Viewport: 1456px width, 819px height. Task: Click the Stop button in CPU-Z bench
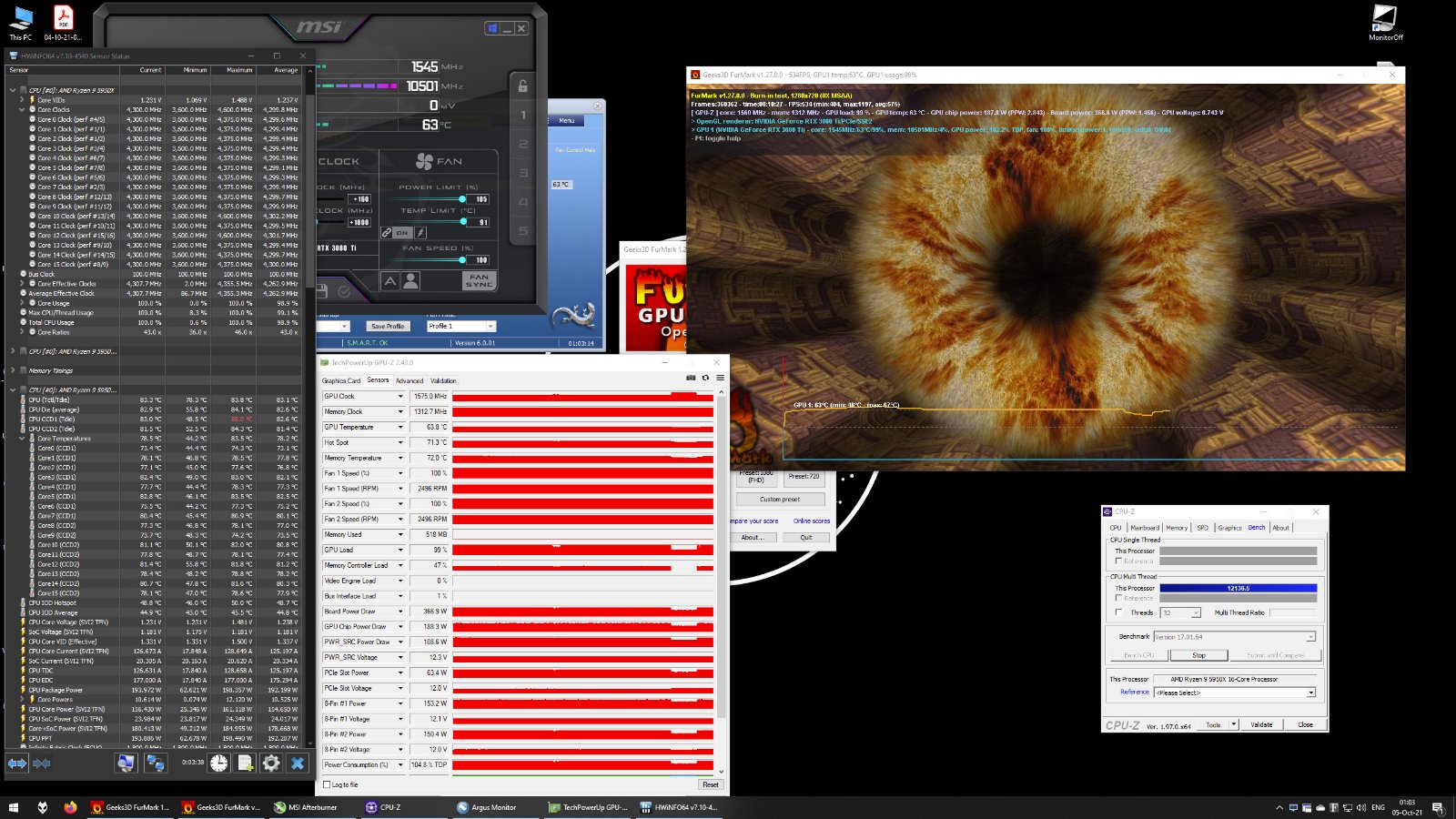point(1198,655)
